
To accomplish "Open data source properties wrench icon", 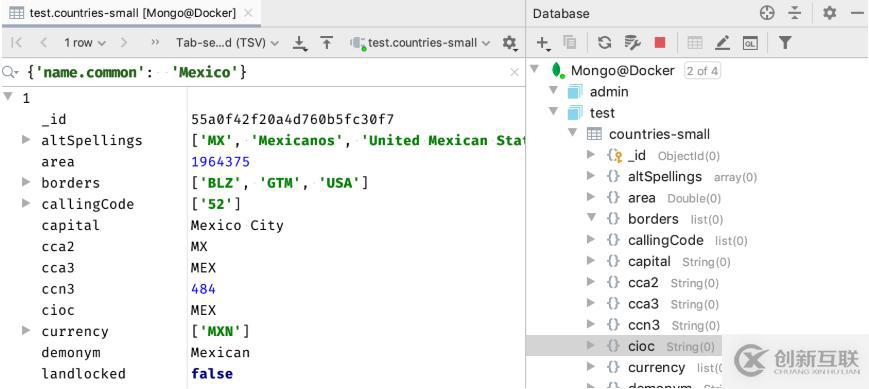I will pyautogui.click(x=632, y=43).
